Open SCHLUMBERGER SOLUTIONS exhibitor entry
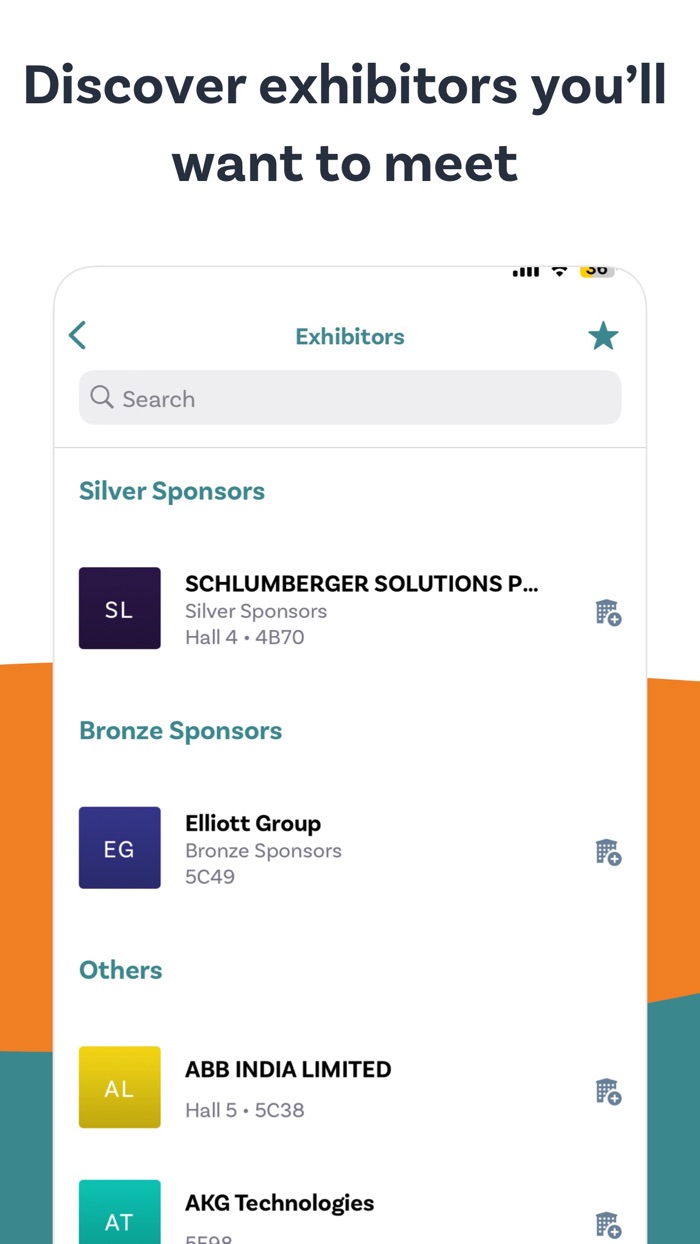 [x=362, y=585]
